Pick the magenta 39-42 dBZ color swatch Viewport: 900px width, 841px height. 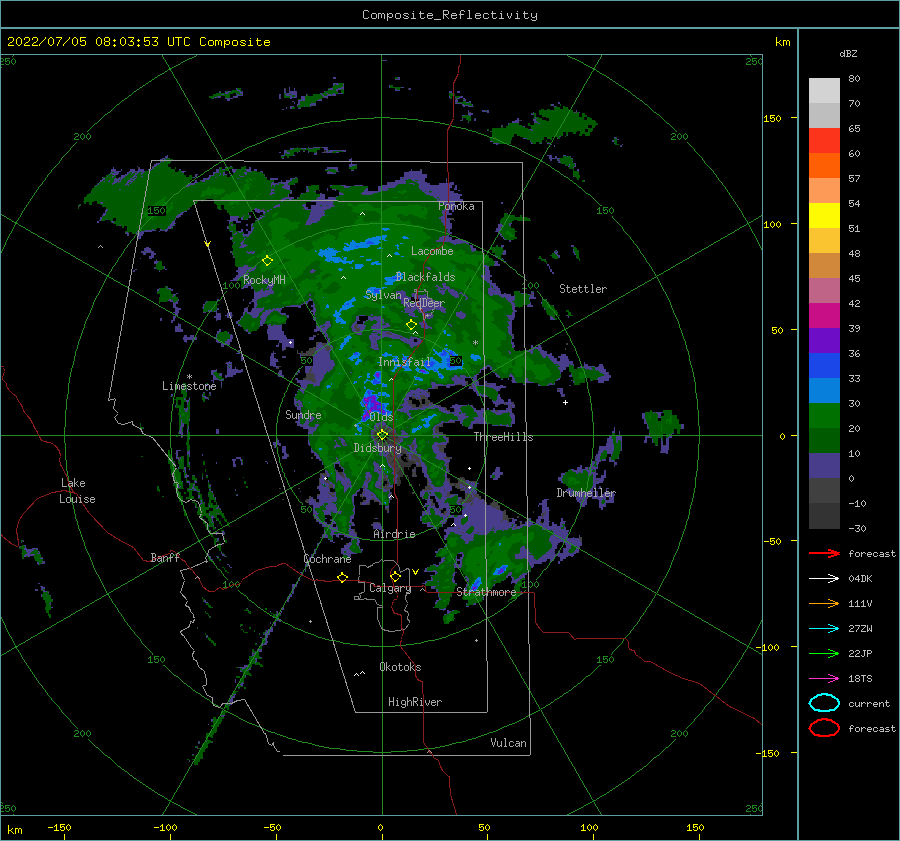[824, 316]
